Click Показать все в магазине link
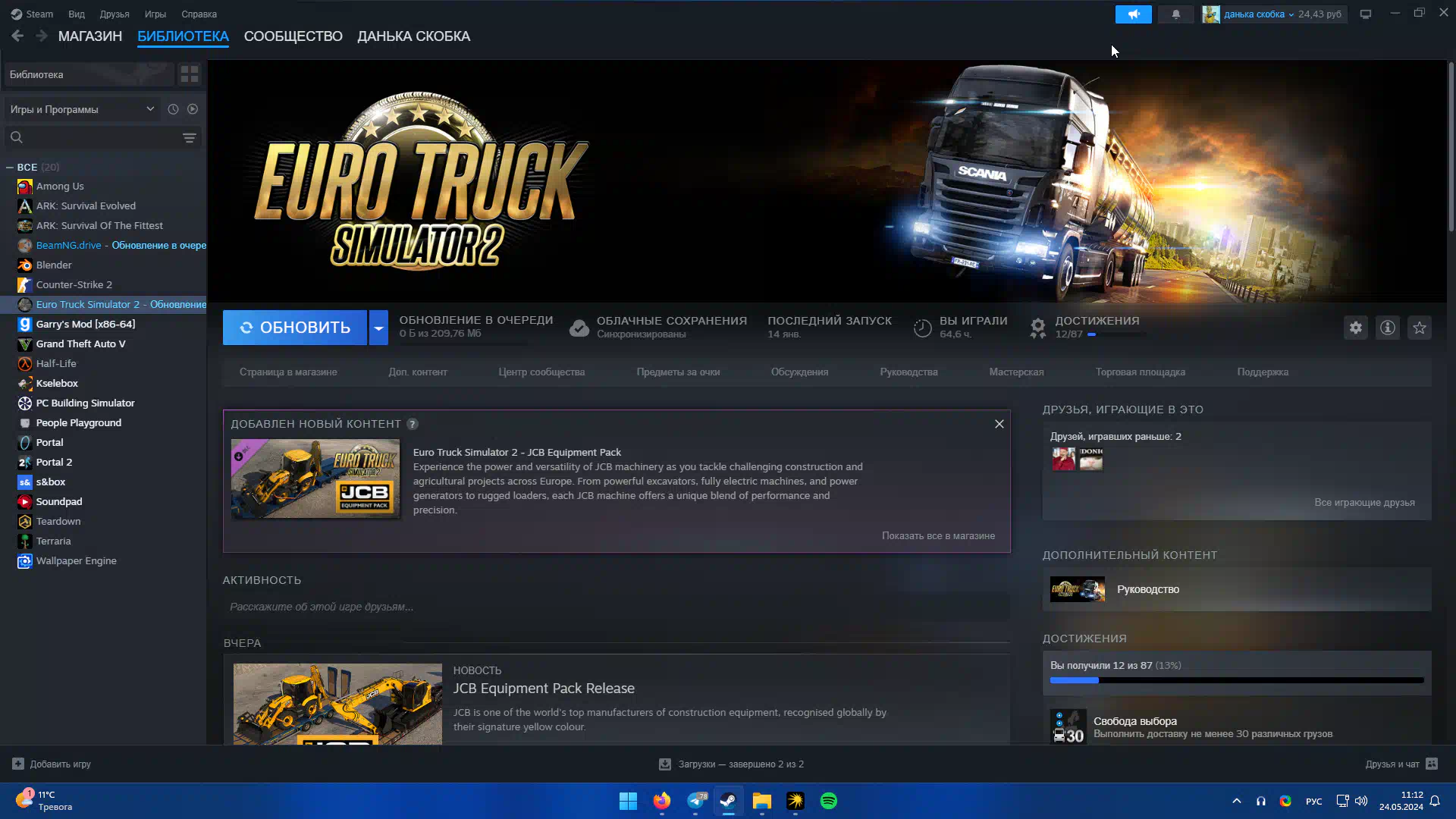1456x819 pixels. click(x=937, y=535)
